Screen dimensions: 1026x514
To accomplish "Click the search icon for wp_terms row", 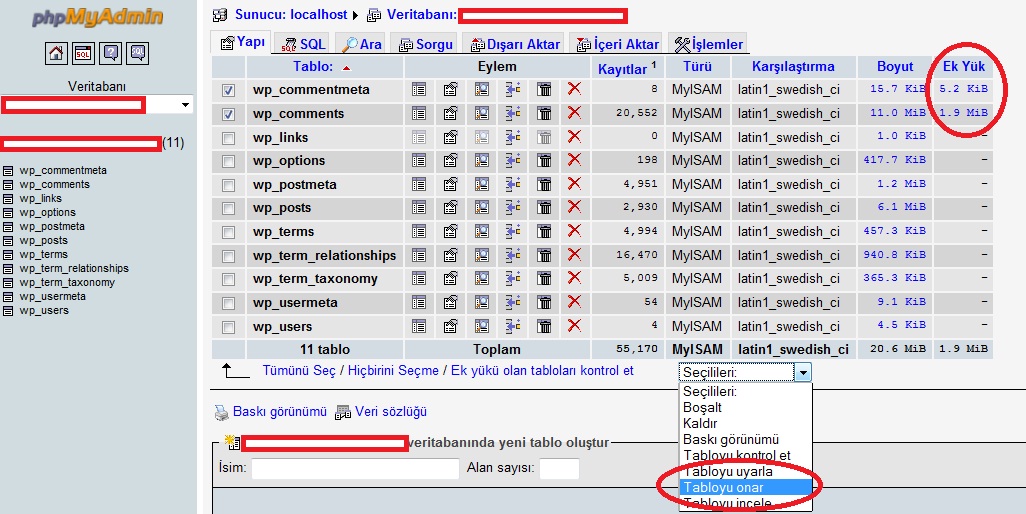I will coord(482,232).
